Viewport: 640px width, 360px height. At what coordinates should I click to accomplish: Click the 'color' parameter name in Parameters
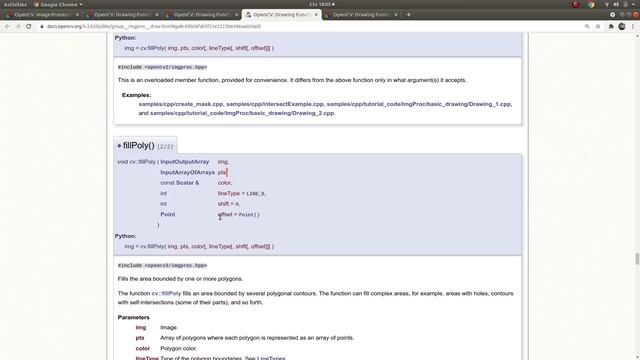(x=143, y=349)
